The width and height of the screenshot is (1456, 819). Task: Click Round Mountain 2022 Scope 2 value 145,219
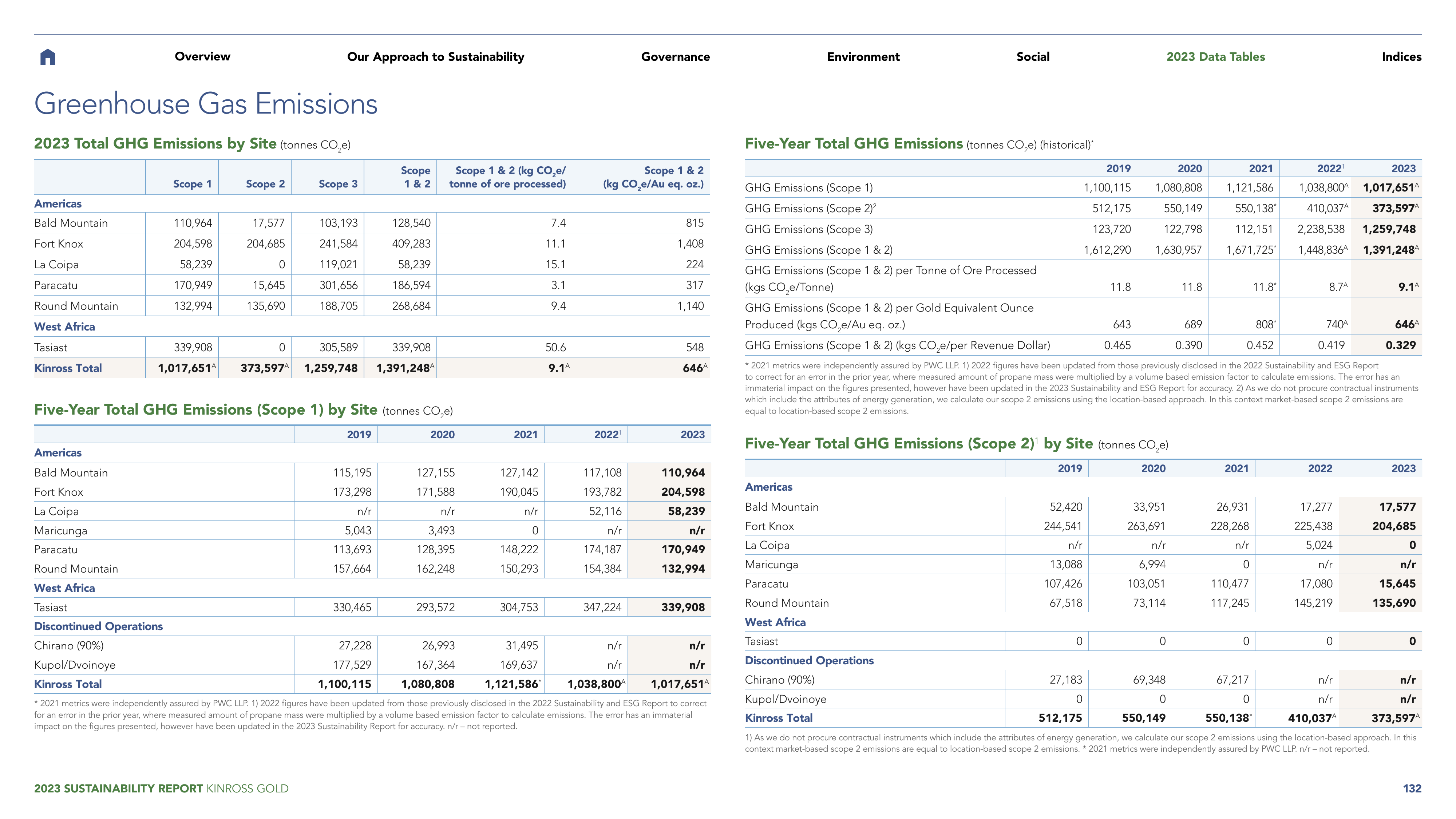pos(1313,603)
